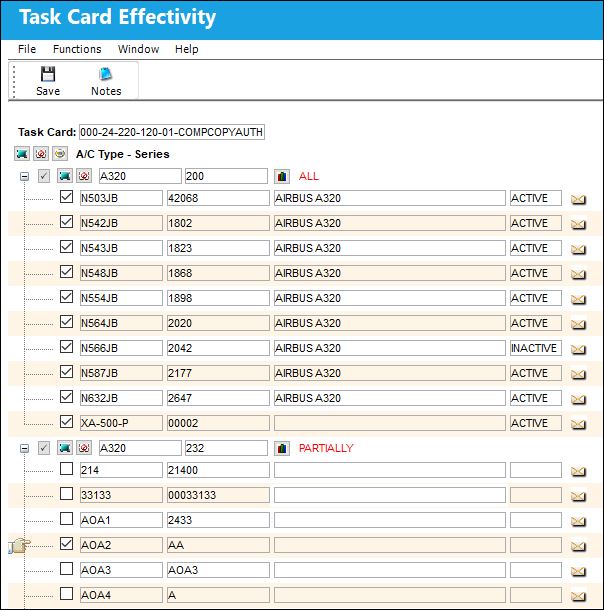This screenshot has height=610, width=604.
Task: Collapse the A320 200 series group
Action: tap(24, 177)
